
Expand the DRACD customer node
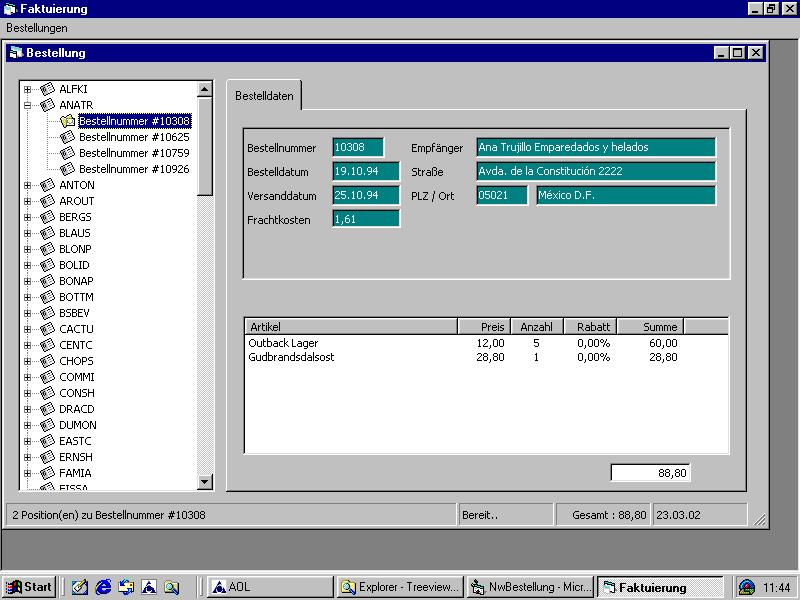pyautogui.click(x=28, y=409)
